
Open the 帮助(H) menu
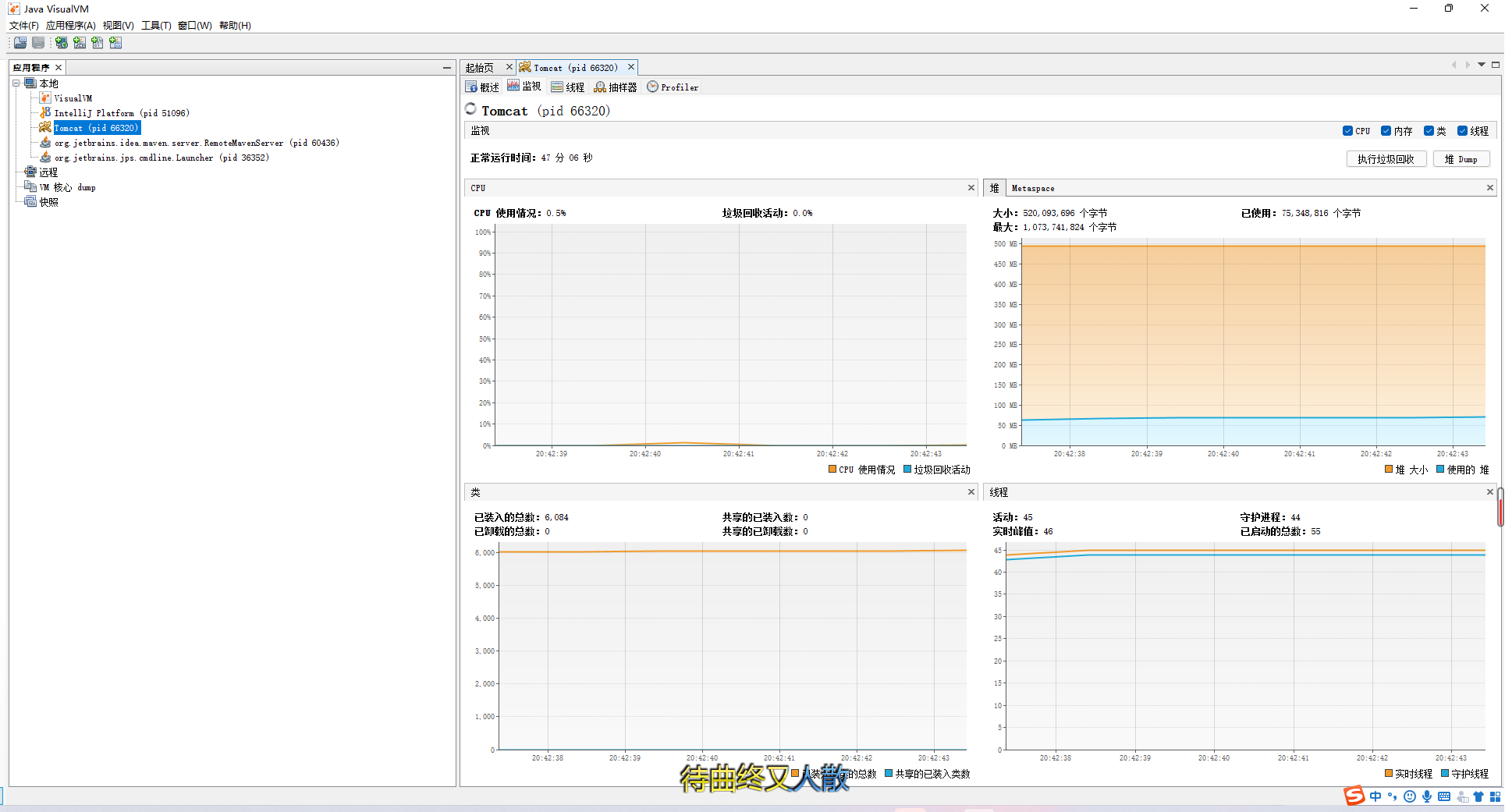click(235, 26)
